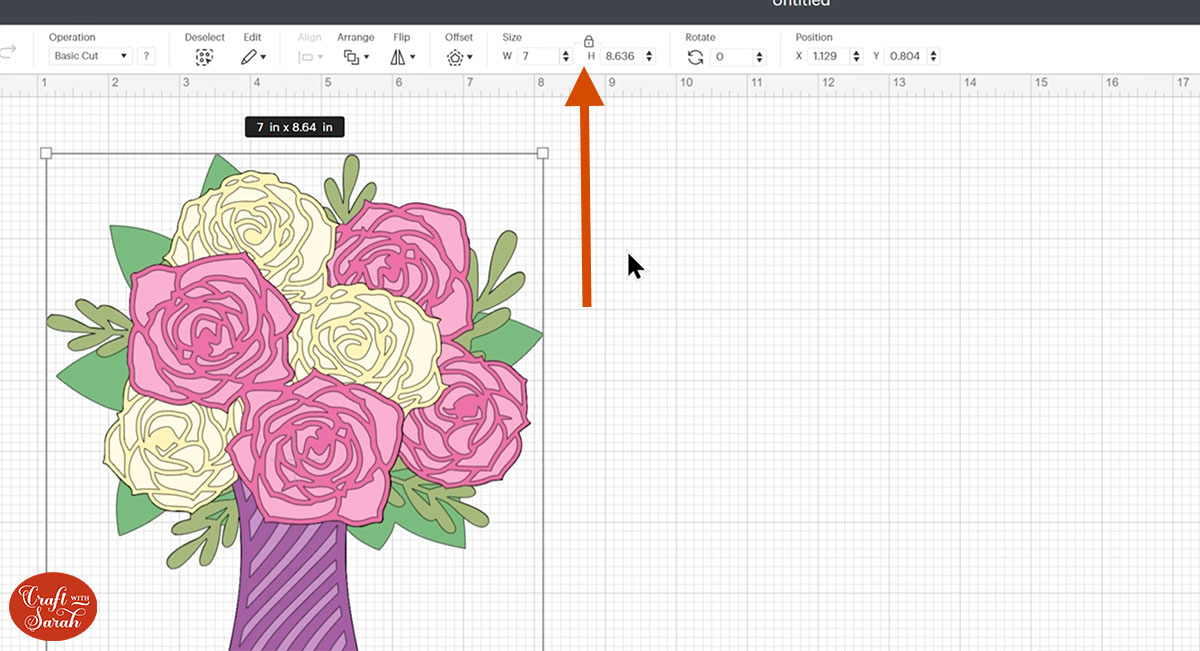Click top-left selection handle of the bouquet
Image resolution: width=1200 pixels, height=651 pixels.
[x=46, y=153]
